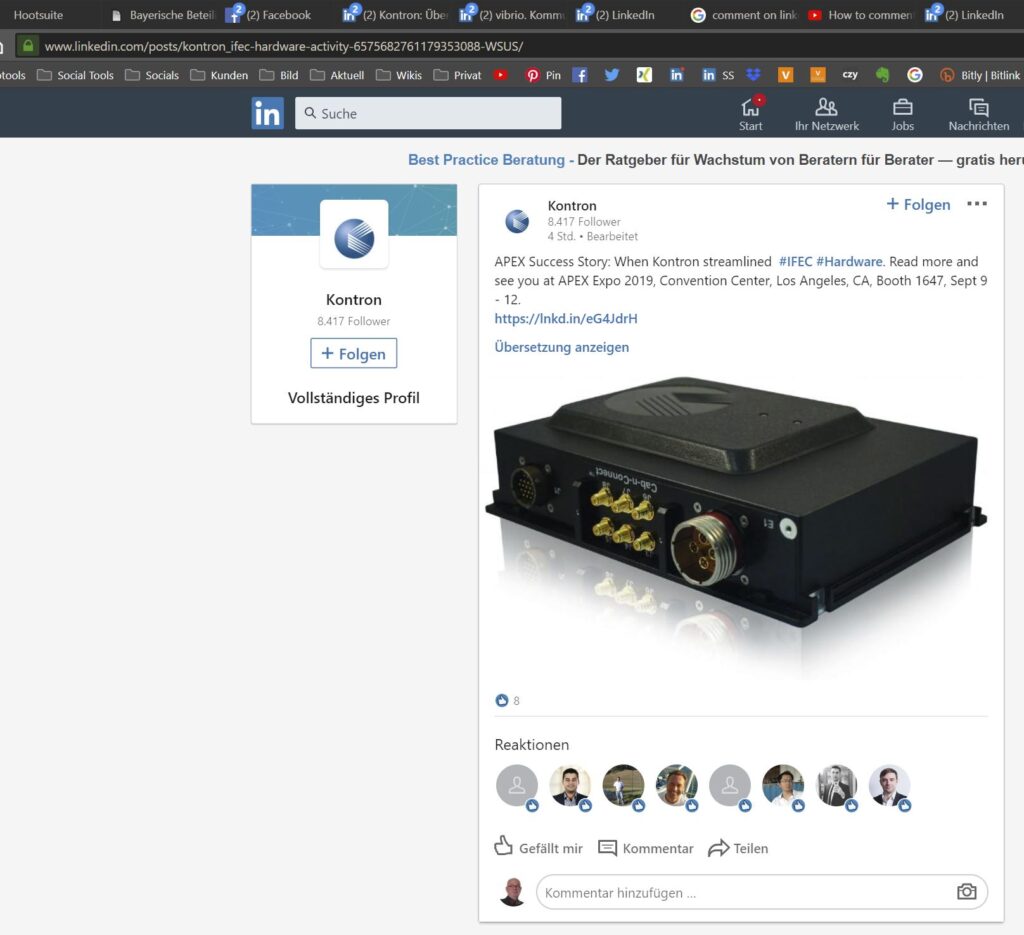Click the Teilen share arrow

coord(718,848)
